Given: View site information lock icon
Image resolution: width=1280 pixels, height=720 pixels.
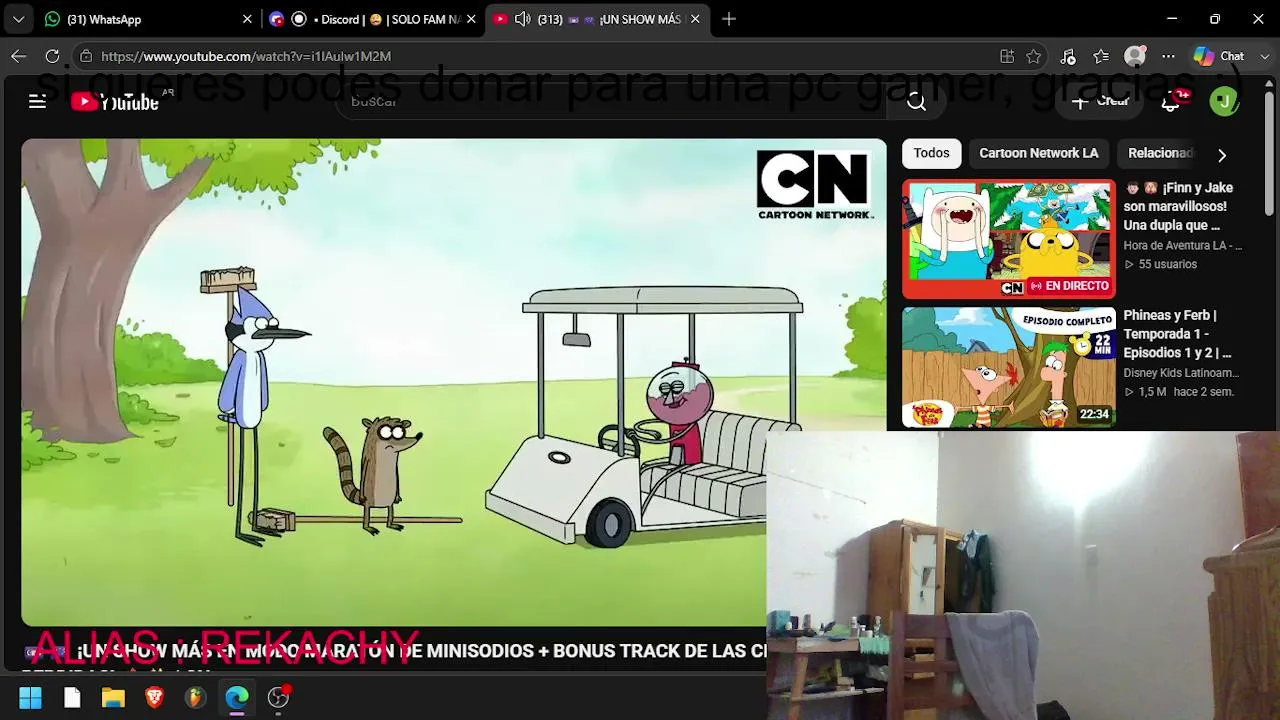Looking at the screenshot, I should pos(86,56).
